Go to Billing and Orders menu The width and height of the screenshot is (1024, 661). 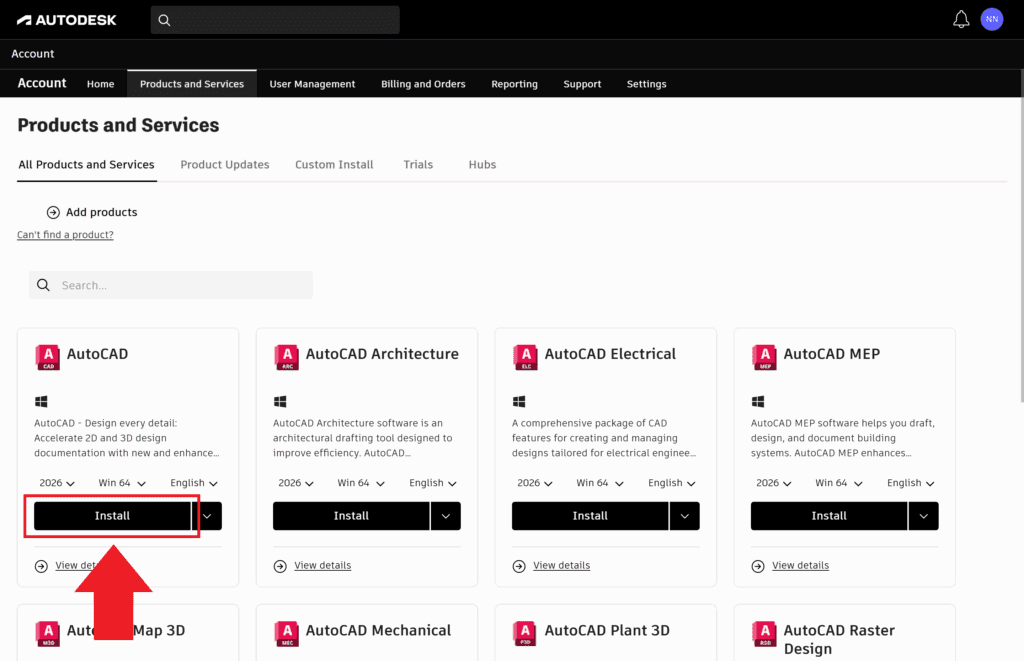coord(423,84)
